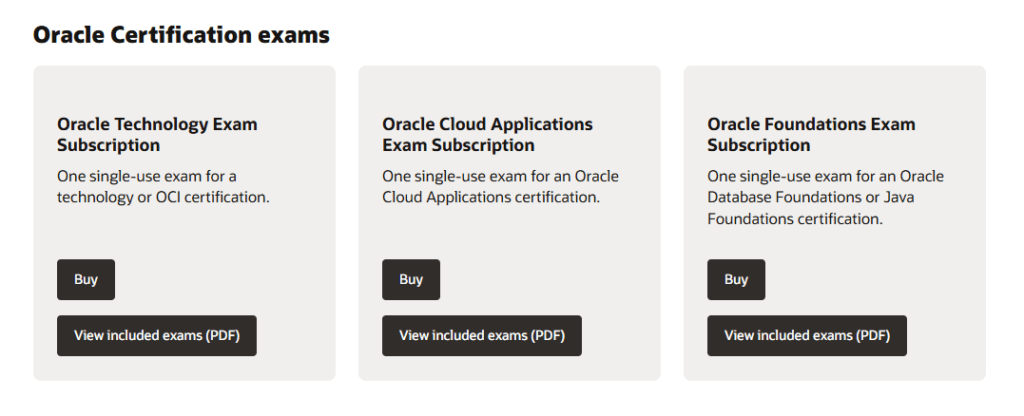Image resolution: width=1024 pixels, height=416 pixels.
Task: Buy the Oracle Cloud Applications Exam Subscription
Action: pyautogui.click(x=411, y=280)
